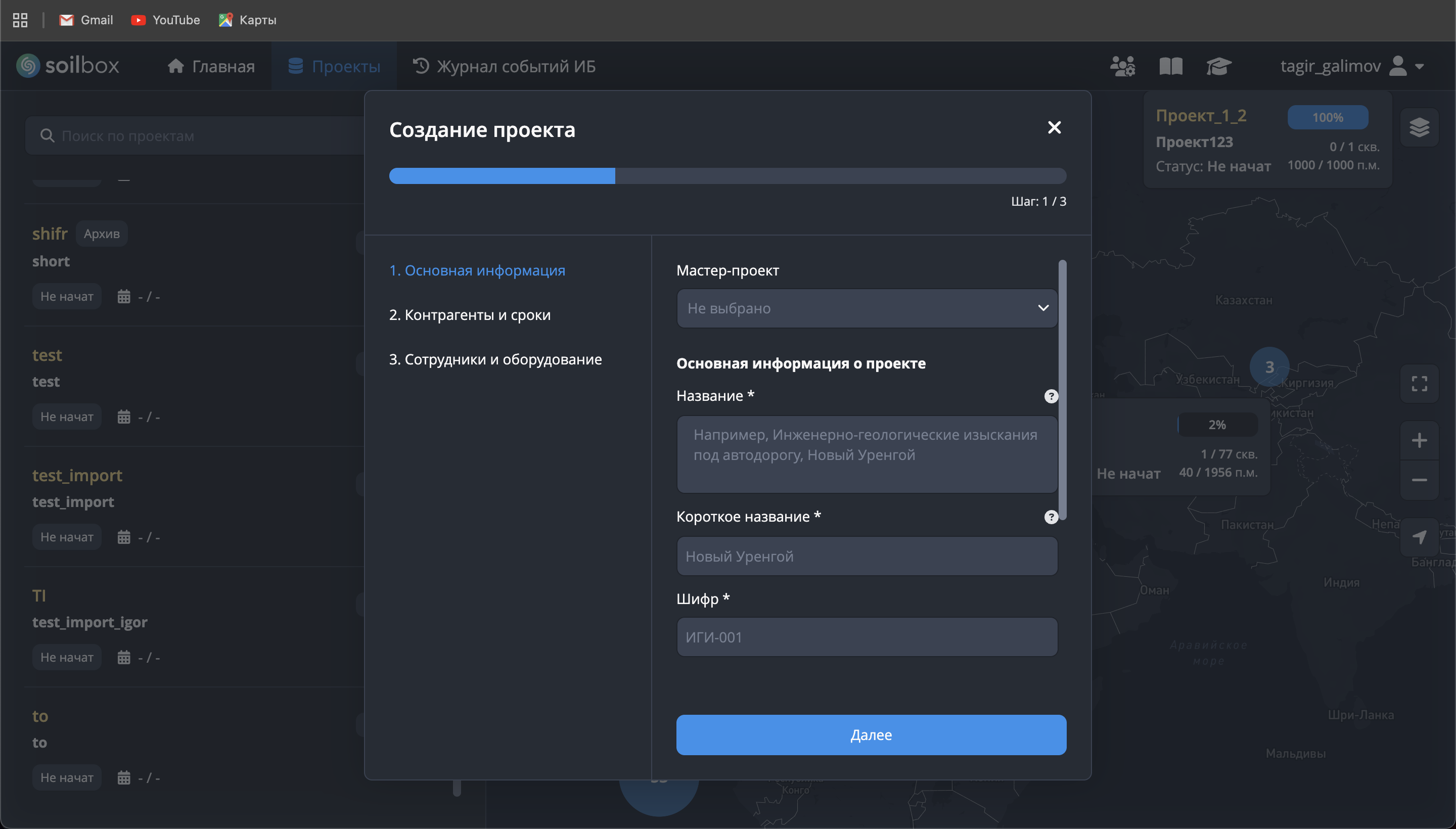Click the users group icon in header

click(x=1122, y=66)
